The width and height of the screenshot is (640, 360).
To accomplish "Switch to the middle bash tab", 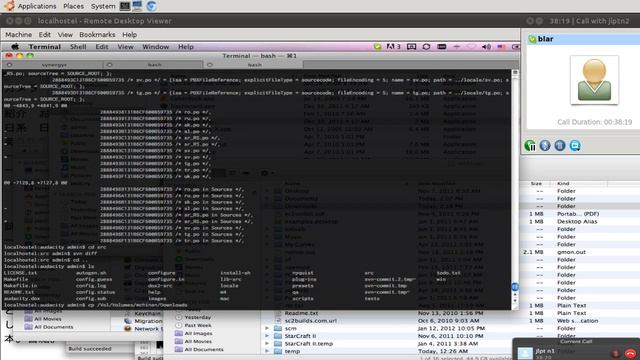I will pyautogui.click(x=153, y=64).
